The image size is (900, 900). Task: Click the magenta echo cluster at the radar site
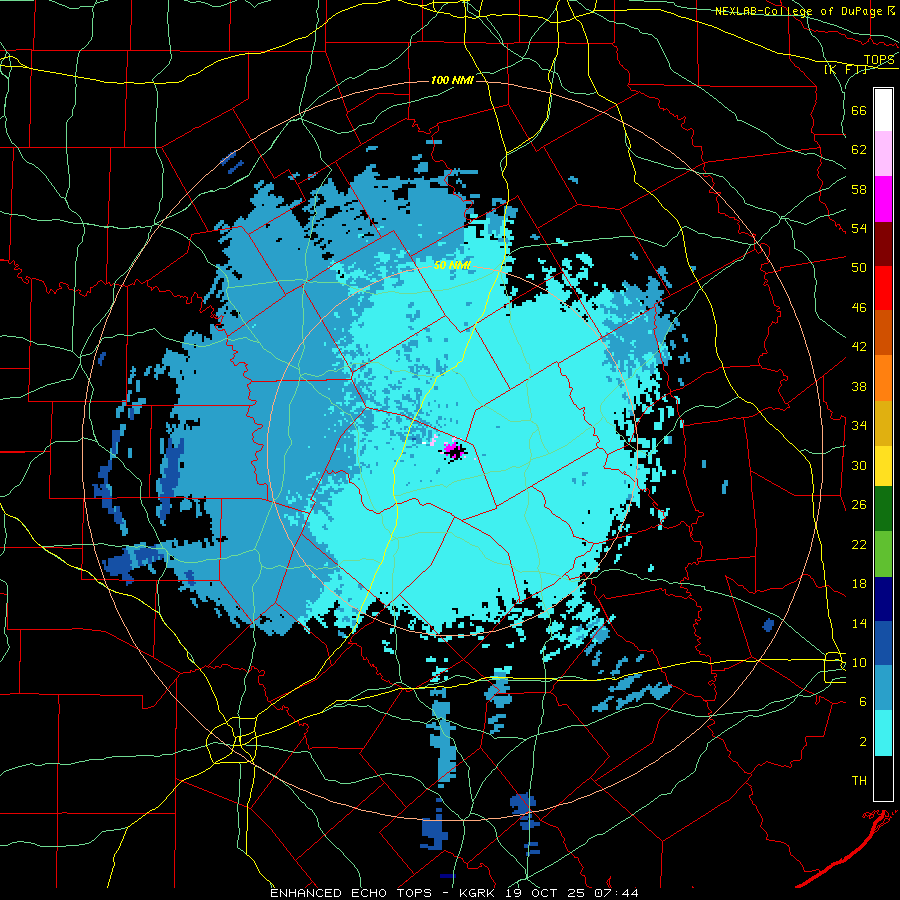click(453, 448)
